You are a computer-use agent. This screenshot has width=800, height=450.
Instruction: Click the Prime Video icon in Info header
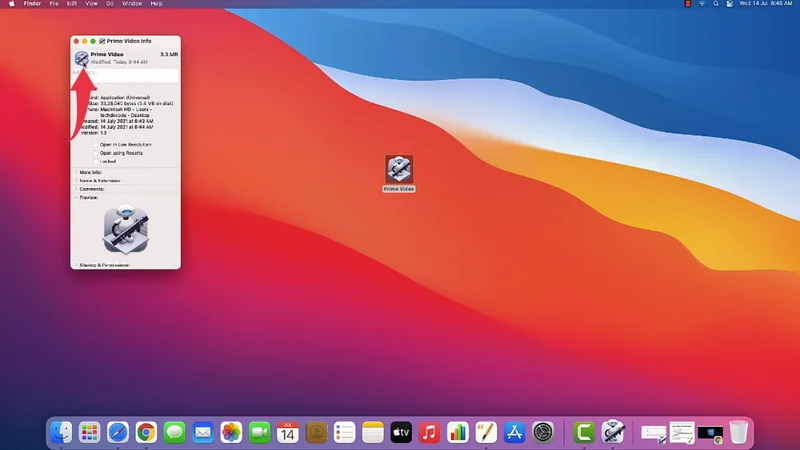point(80,58)
